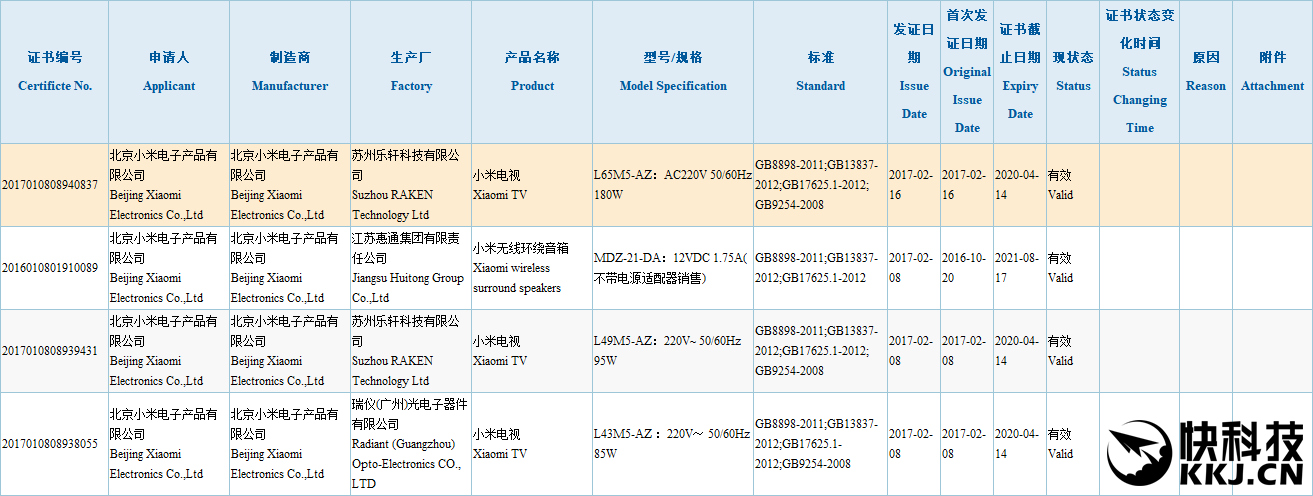Image resolution: width=1313 pixels, height=496 pixels.
Task: Click the 'Product' column header
Action: [x=532, y=72]
